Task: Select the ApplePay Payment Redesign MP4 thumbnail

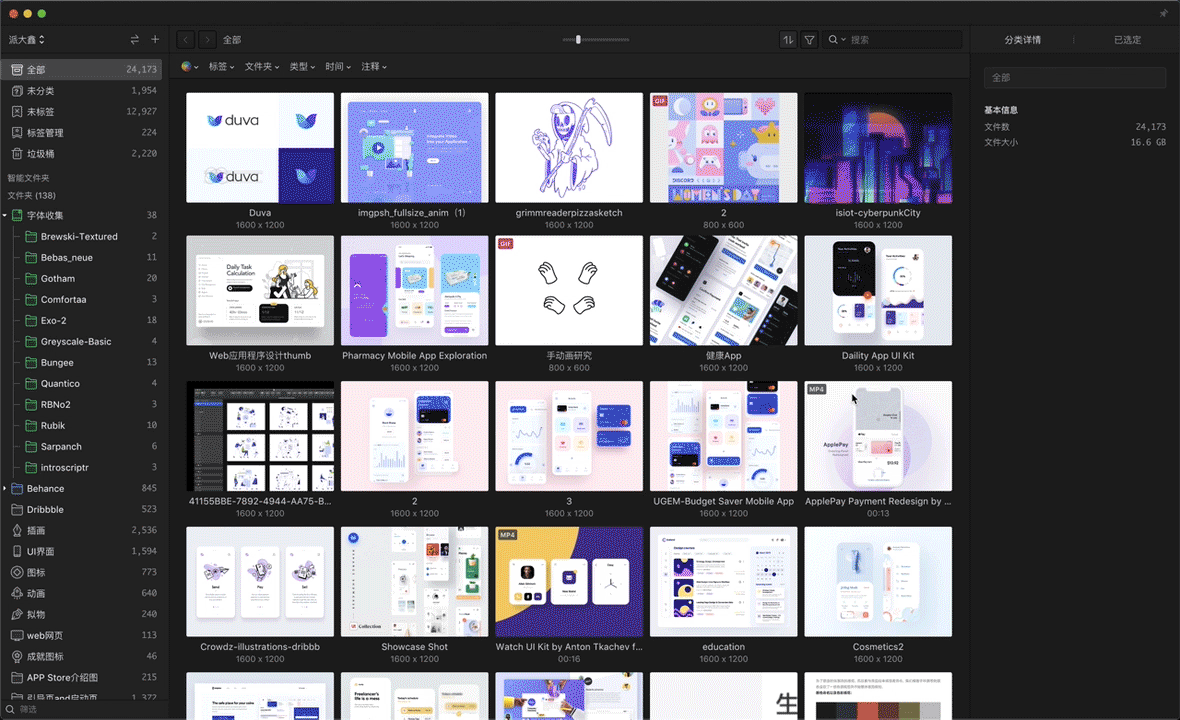Action: pos(878,436)
